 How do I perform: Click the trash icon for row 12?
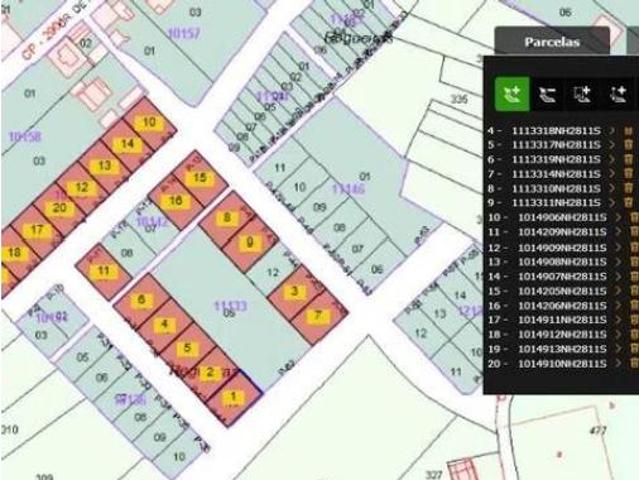[x=634, y=247]
